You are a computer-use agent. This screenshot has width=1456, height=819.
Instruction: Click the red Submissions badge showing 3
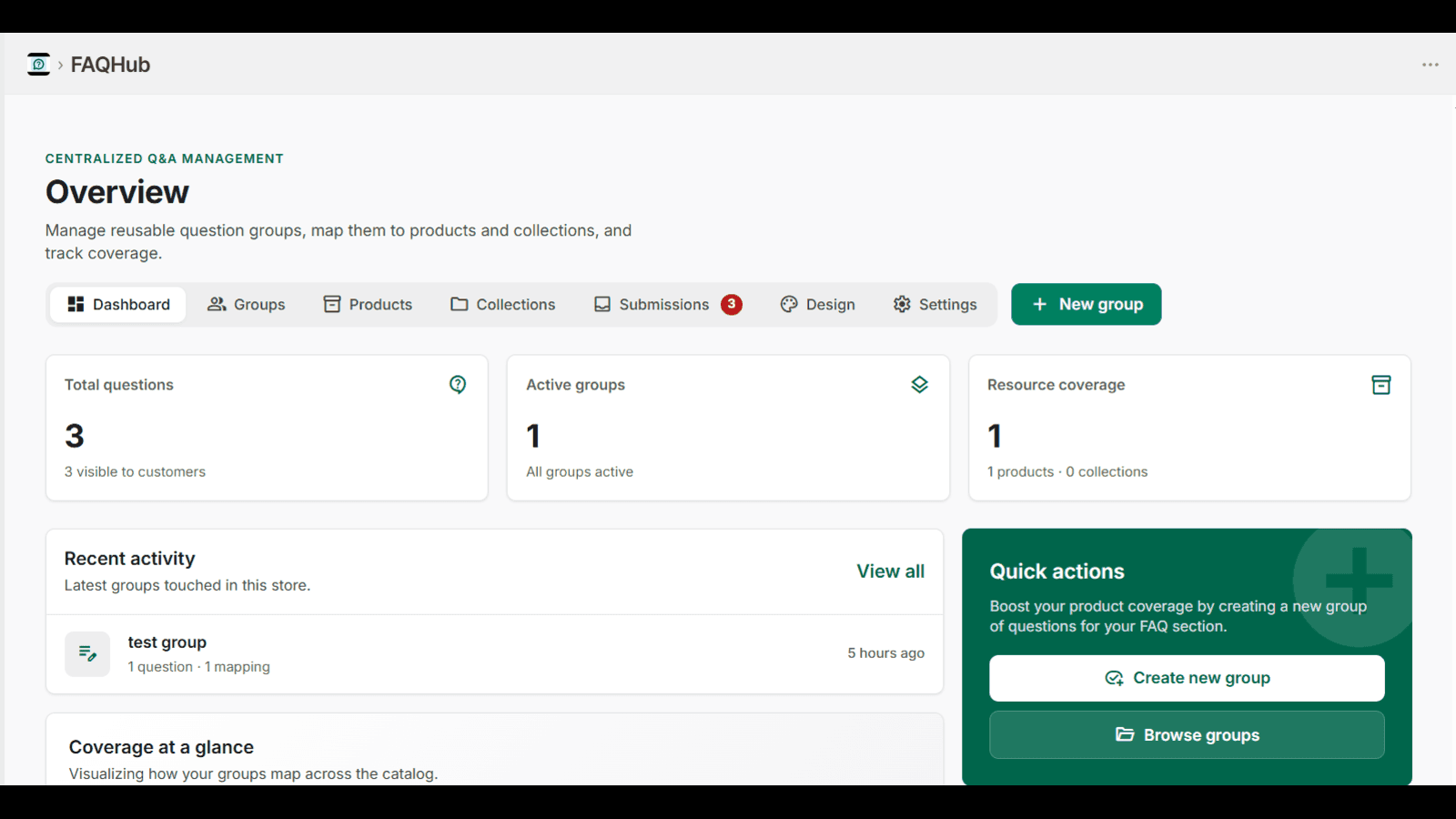732,304
